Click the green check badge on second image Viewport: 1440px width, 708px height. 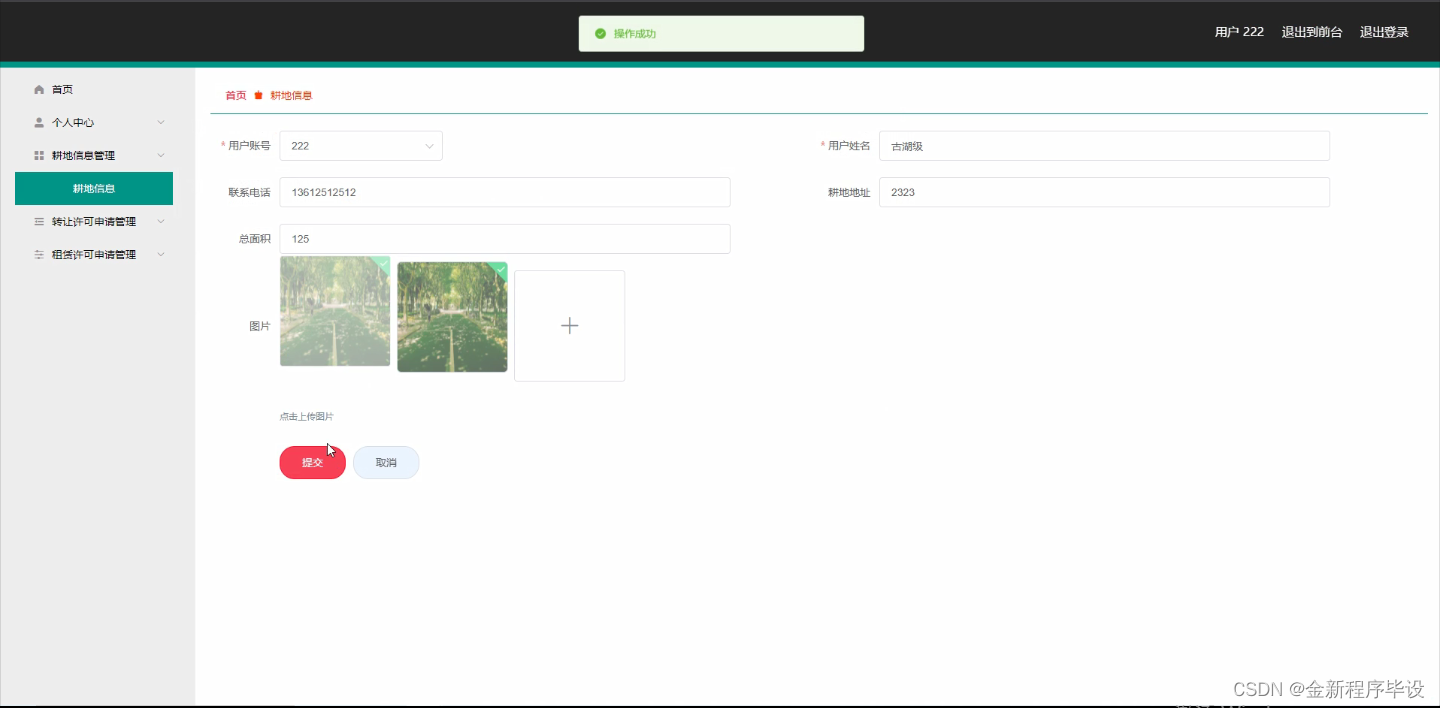pos(499,269)
